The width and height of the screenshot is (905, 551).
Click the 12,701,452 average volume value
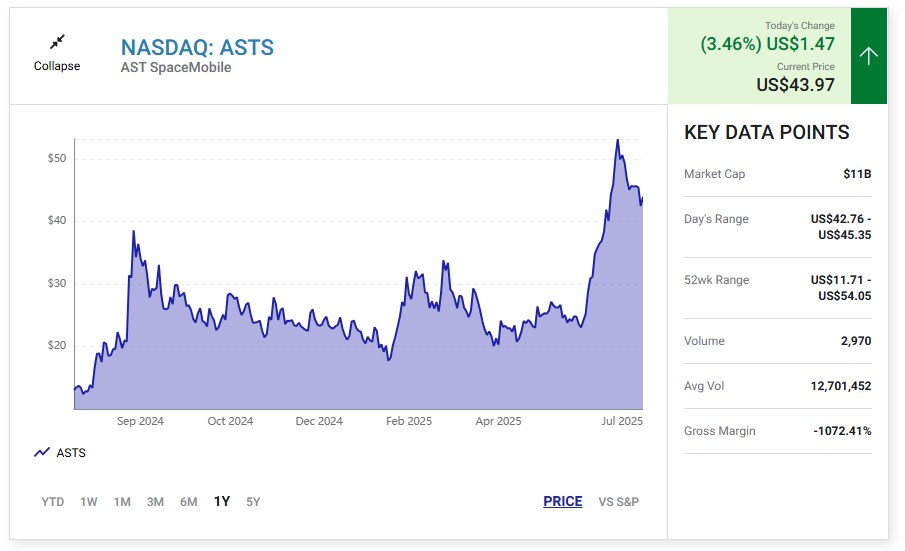[841, 386]
